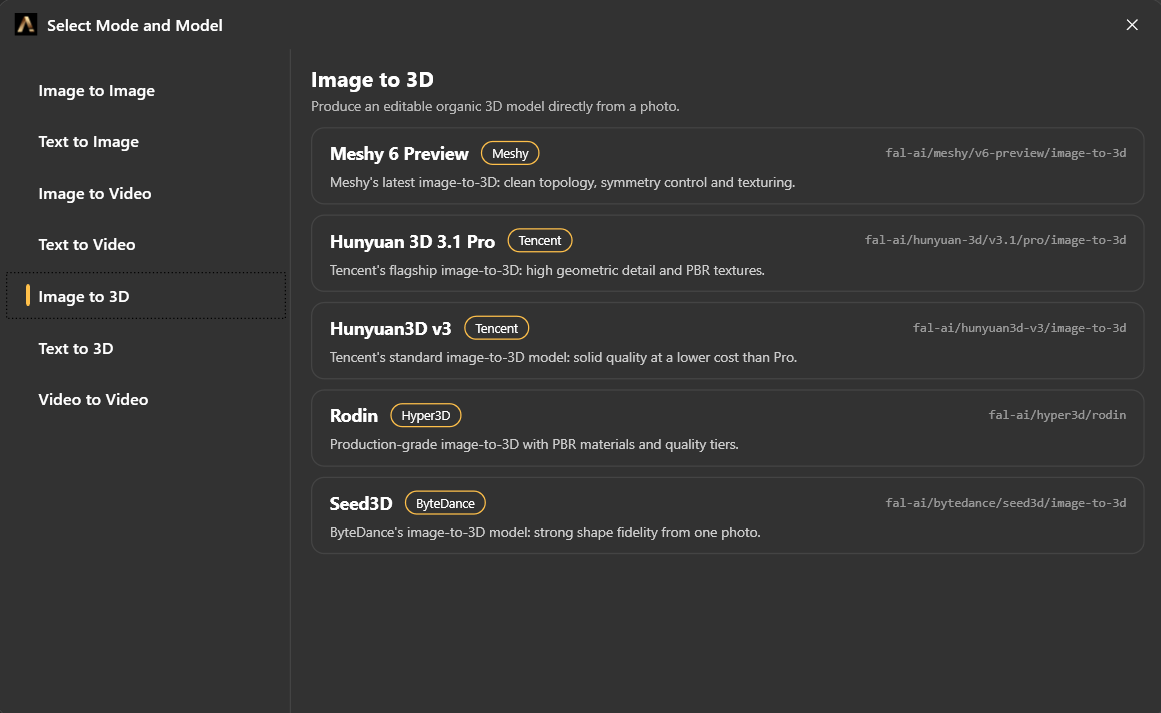The image size is (1161, 713).
Task: Pick the Hunyuan3D v3 model
Action: click(728, 341)
